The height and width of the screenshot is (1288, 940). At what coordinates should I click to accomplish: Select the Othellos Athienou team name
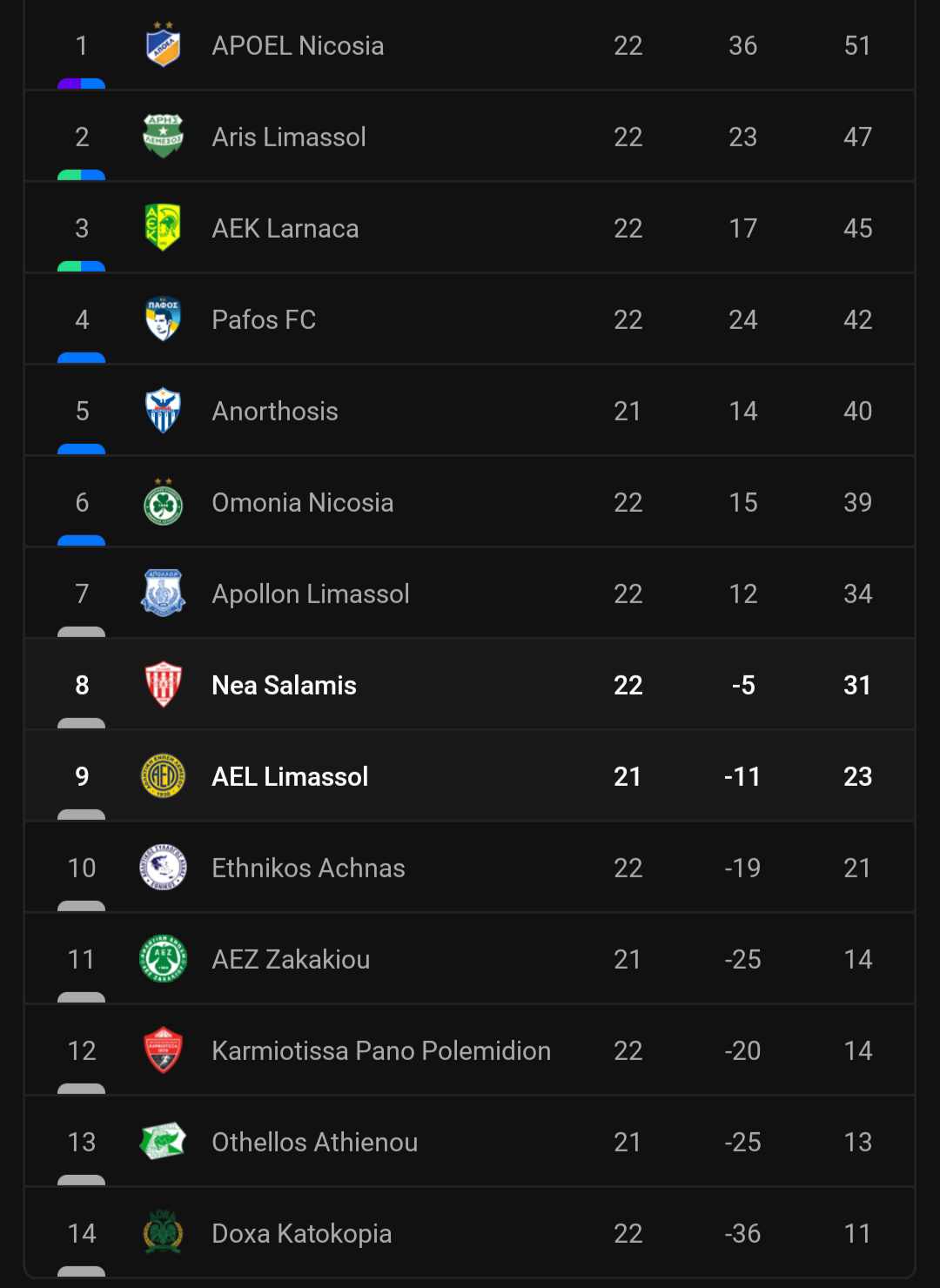coord(315,1142)
